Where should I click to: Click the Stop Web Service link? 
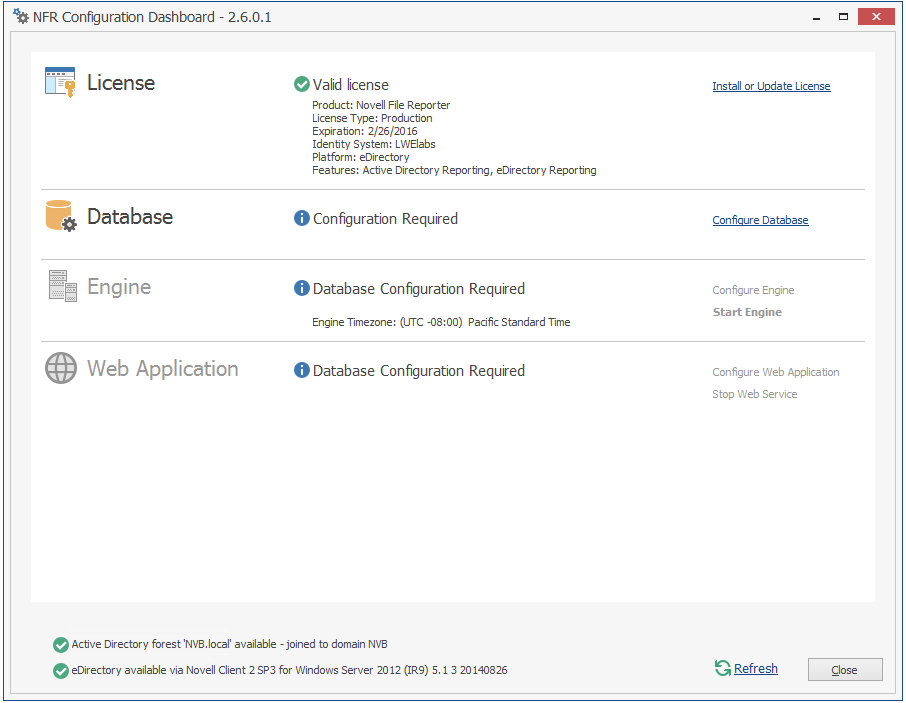click(x=754, y=394)
